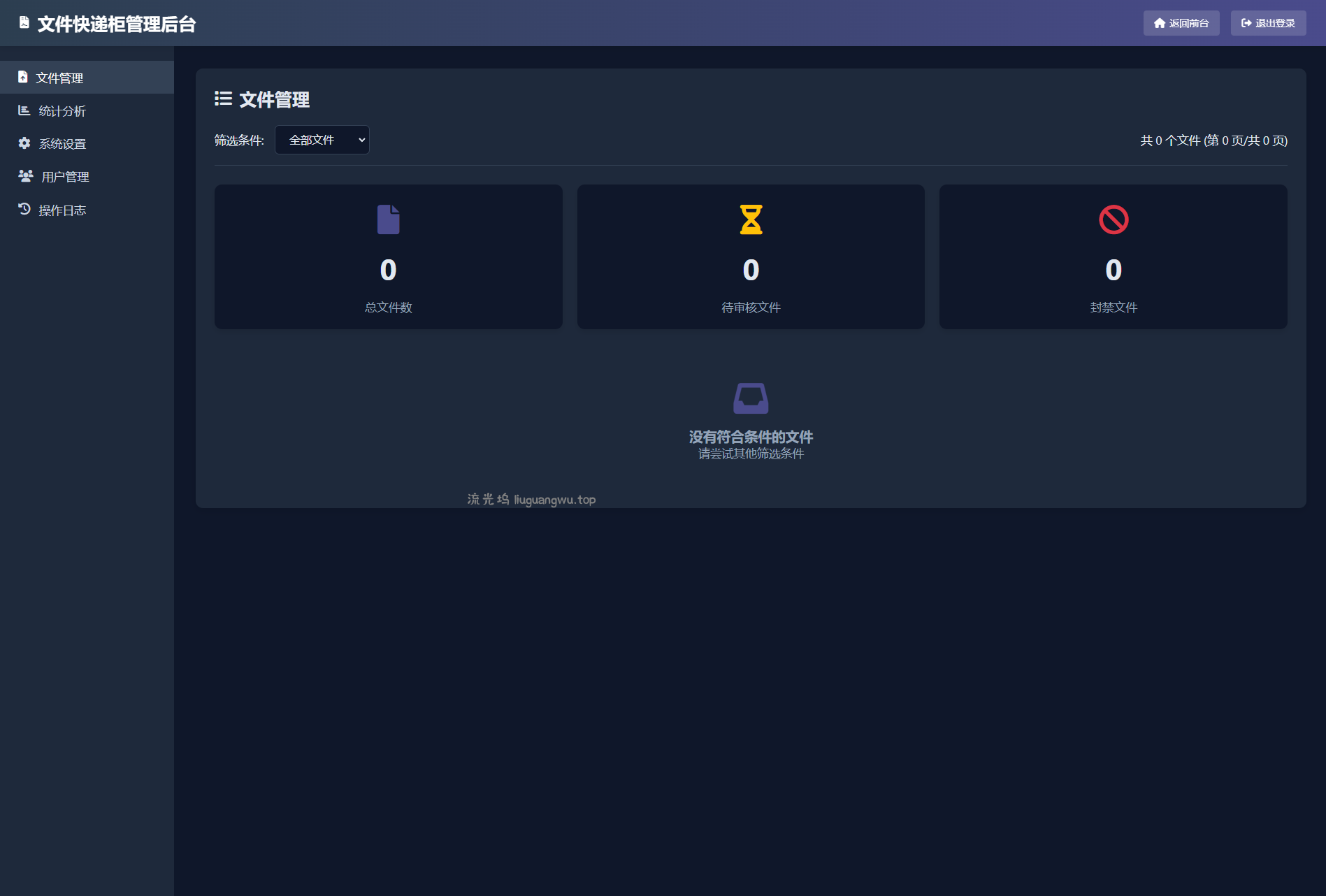Click the 文件快递柜管理后台 header title
Viewport: 1326px width, 896px height.
click(x=117, y=24)
